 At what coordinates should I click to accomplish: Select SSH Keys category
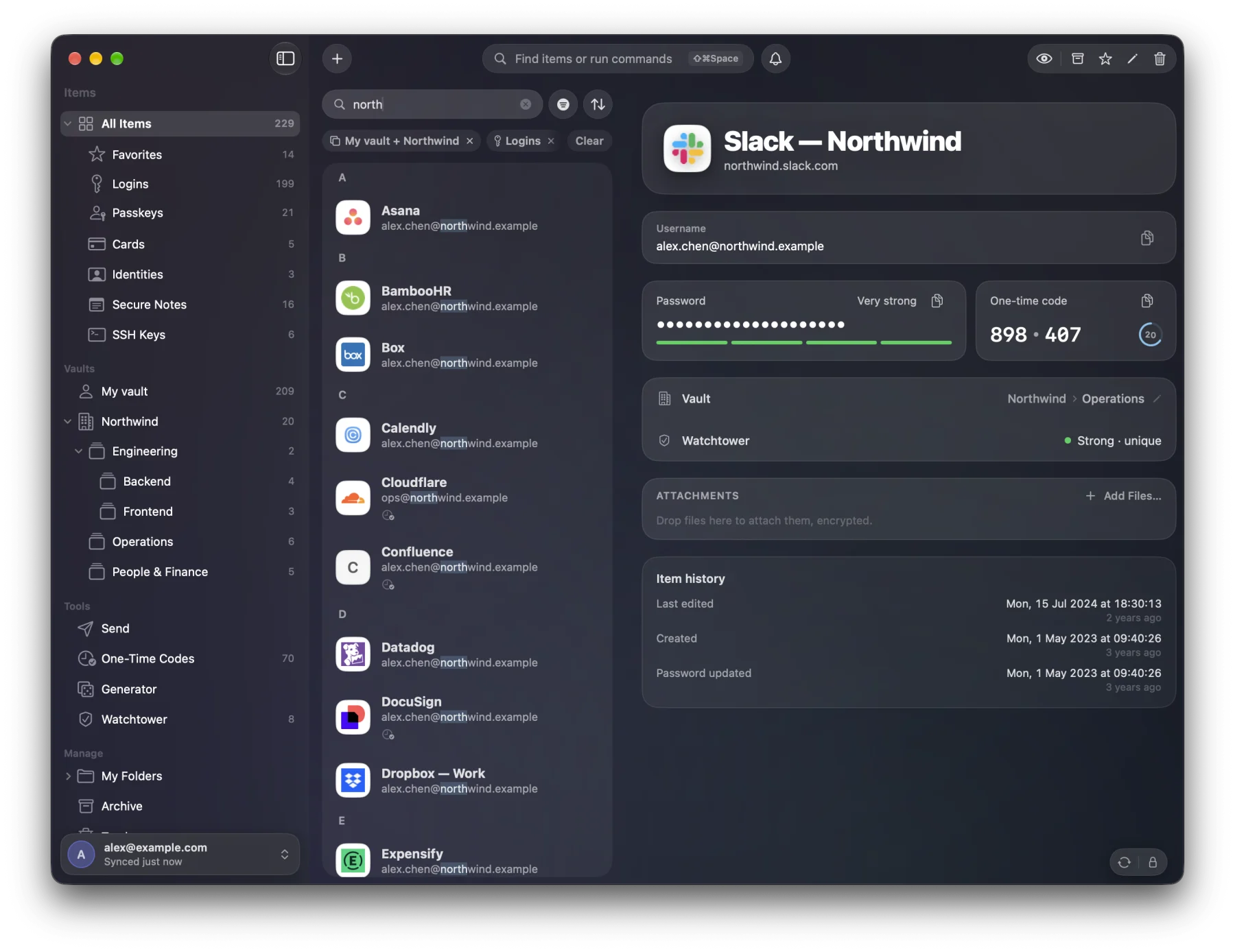(180, 335)
